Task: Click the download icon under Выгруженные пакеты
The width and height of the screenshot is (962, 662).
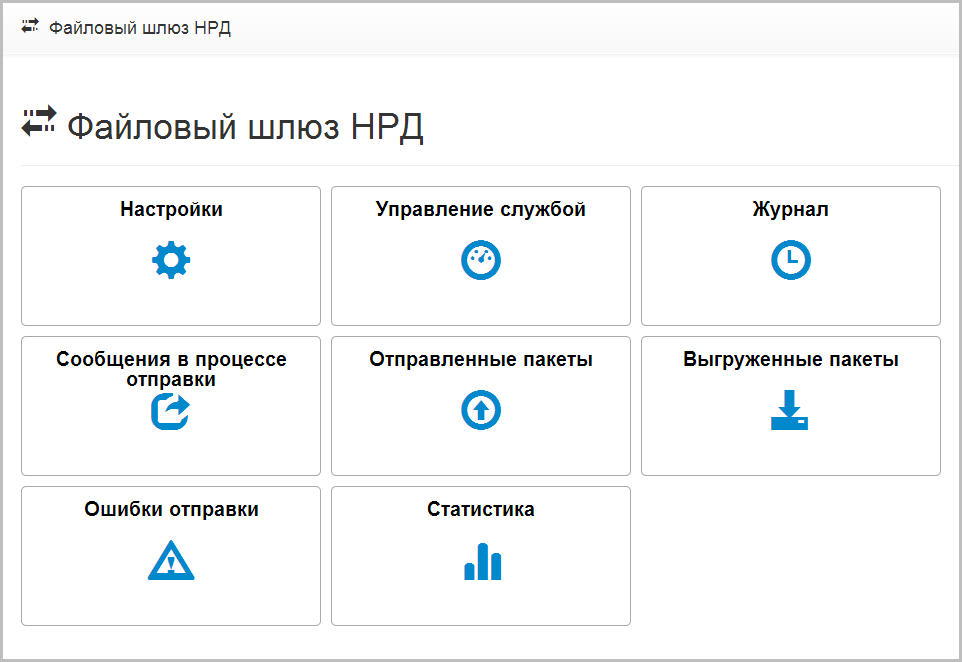Action: pos(790,410)
